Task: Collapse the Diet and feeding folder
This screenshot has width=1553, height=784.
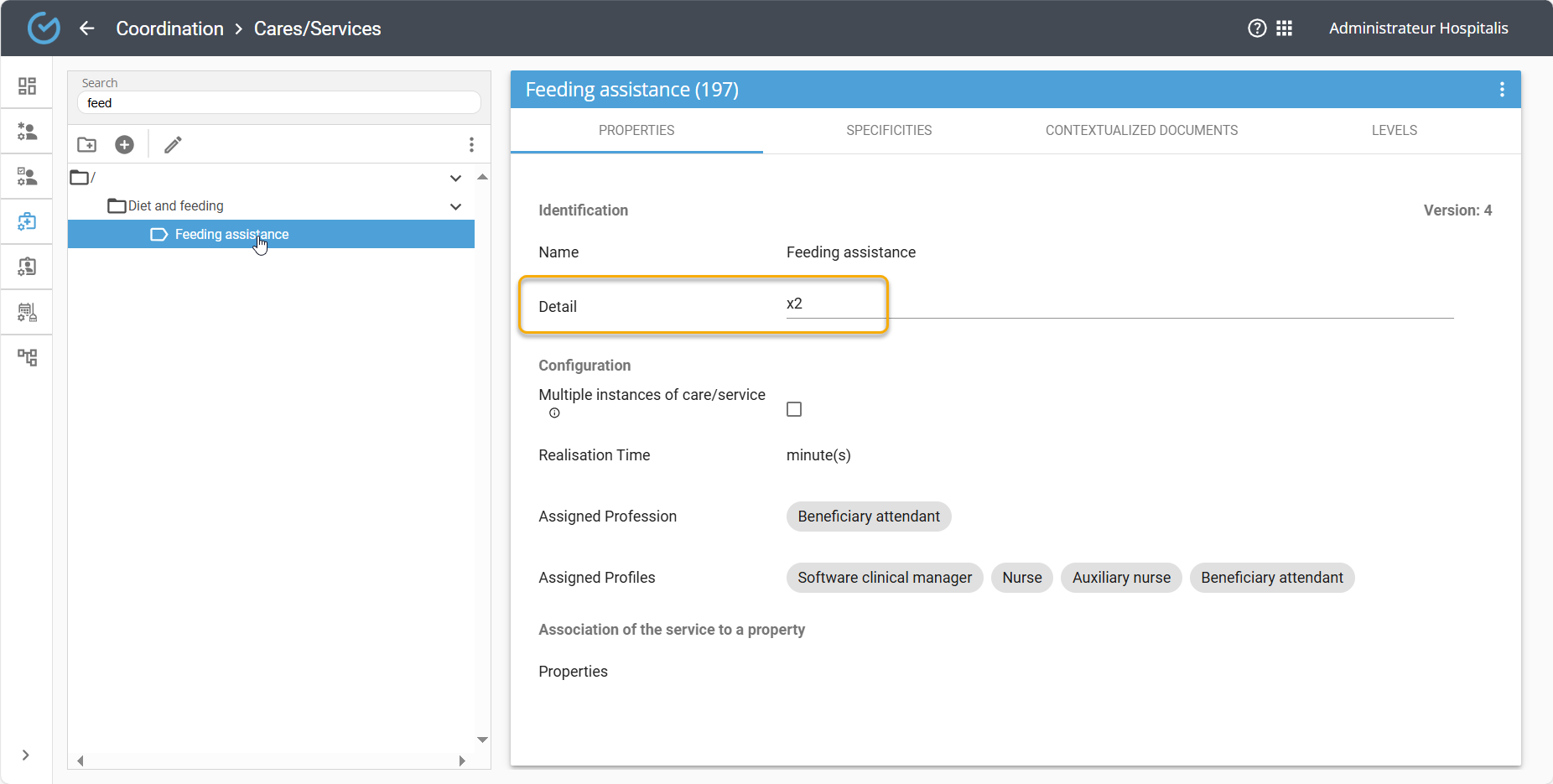Action: pyautogui.click(x=455, y=206)
